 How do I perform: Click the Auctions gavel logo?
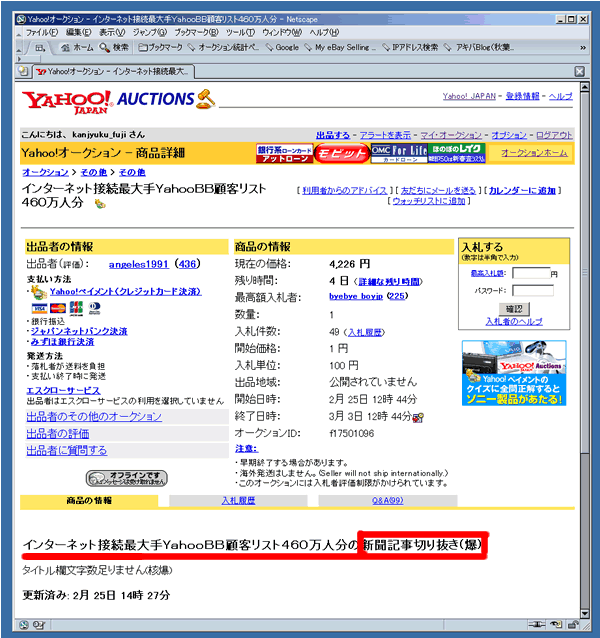click(x=166, y=99)
